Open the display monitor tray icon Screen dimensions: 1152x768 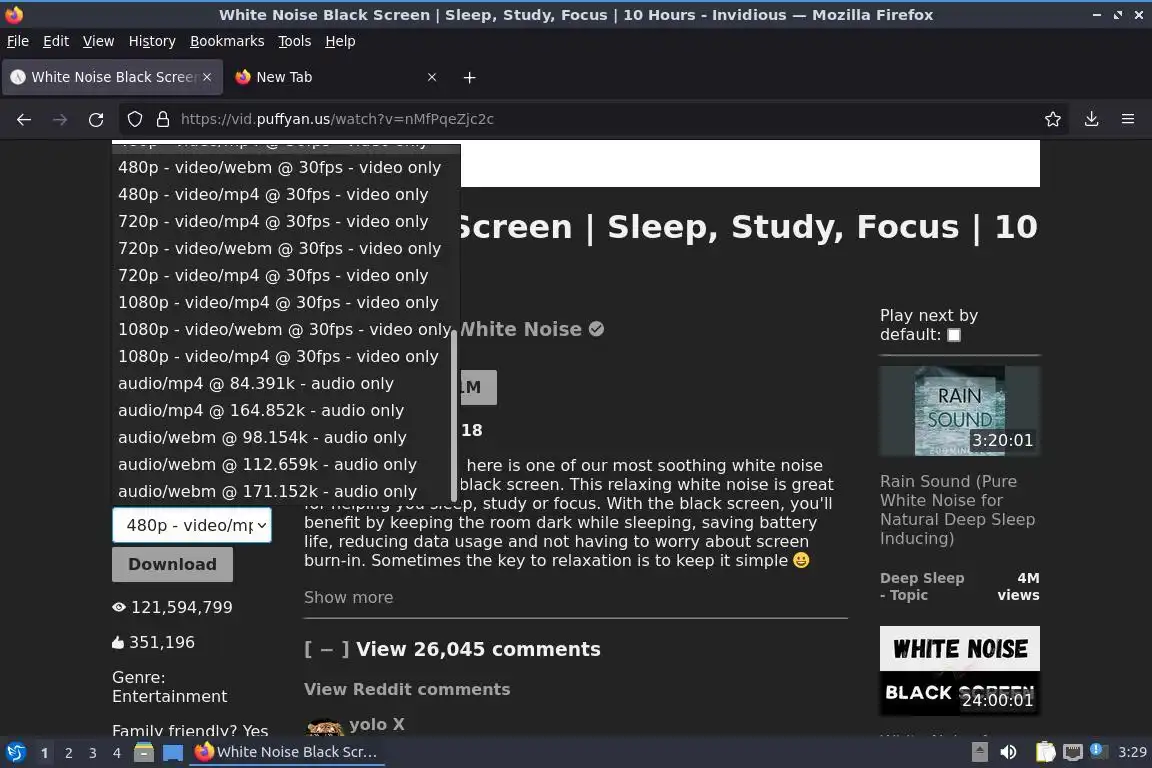tap(1073, 752)
